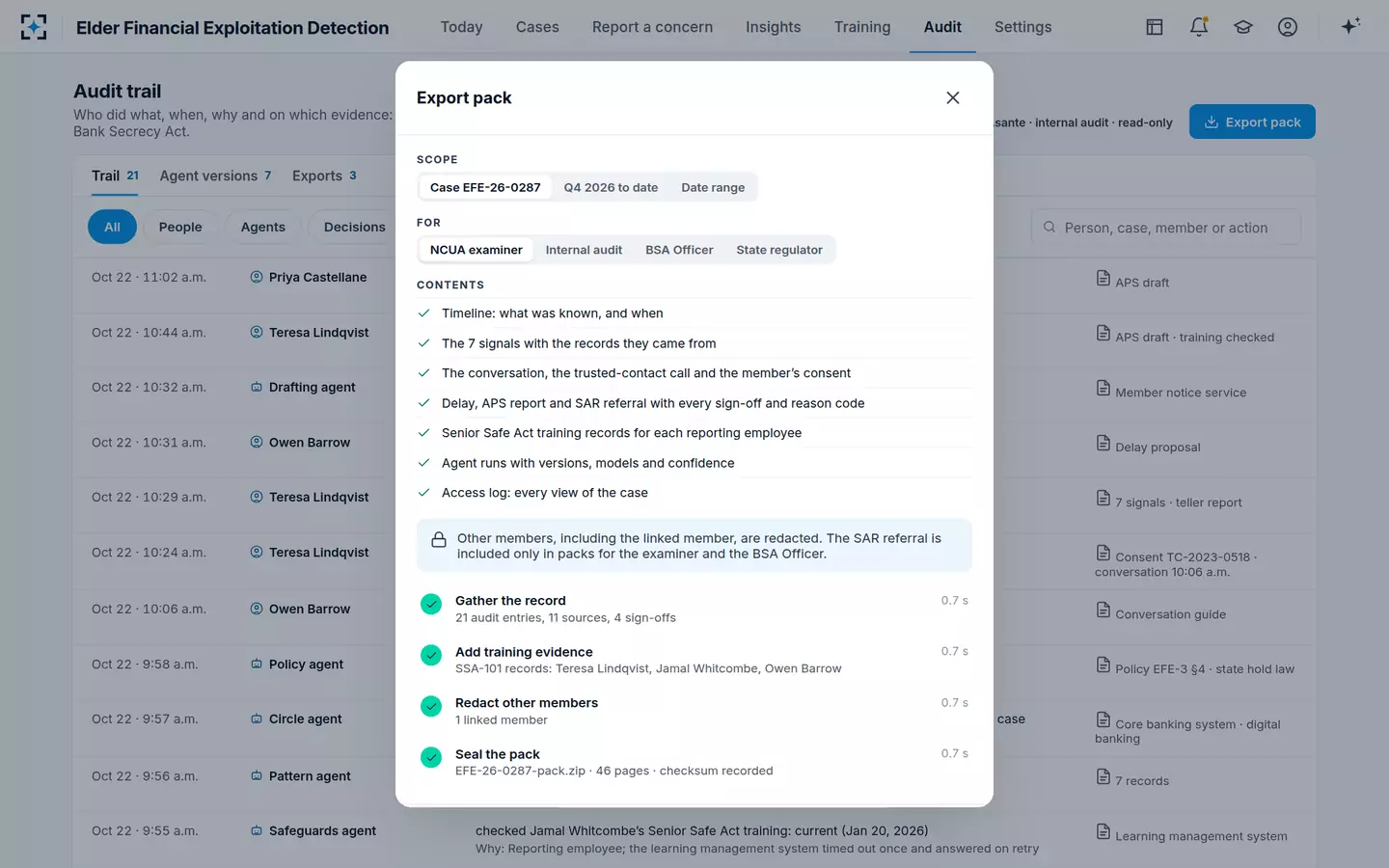
Task: Open the Member notice service document icon
Action: (x=1103, y=389)
